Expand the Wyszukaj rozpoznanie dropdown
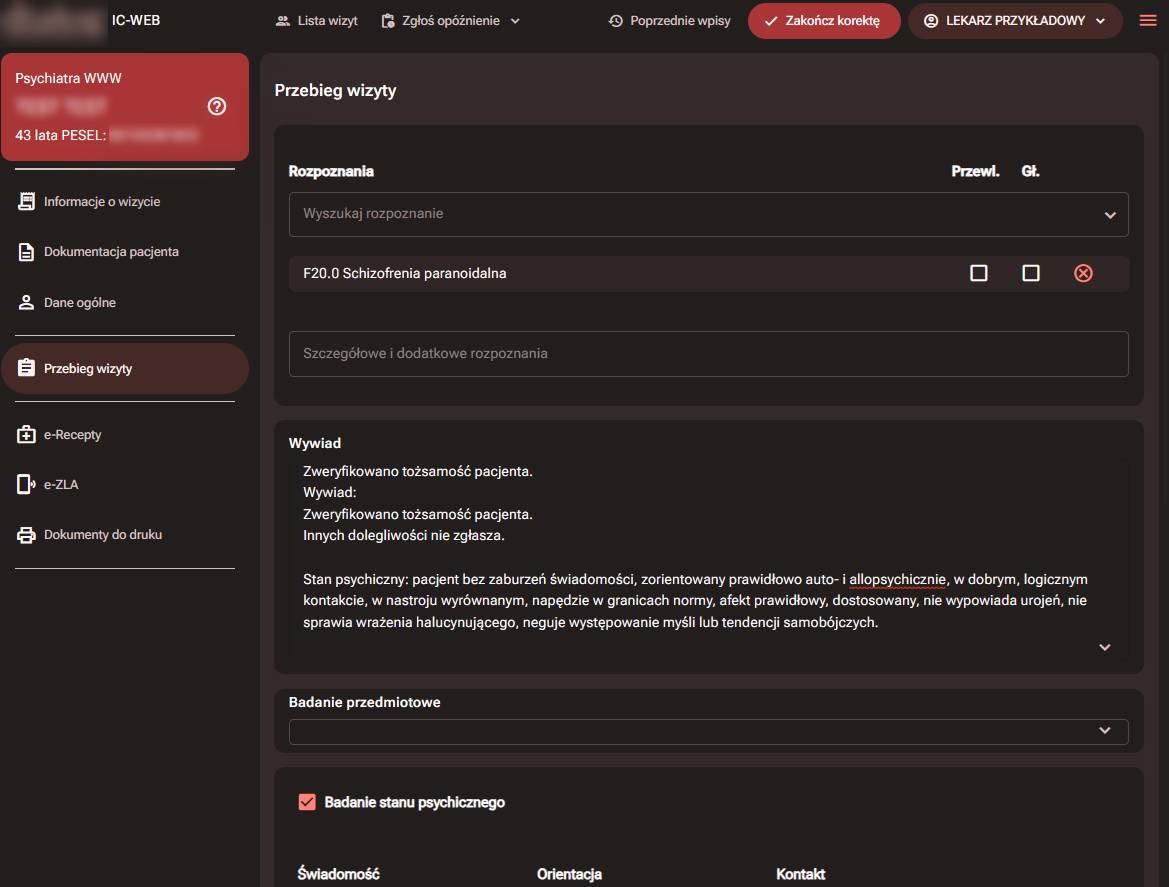Image resolution: width=1169 pixels, height=887 pixels. (x=1109, y=215)
